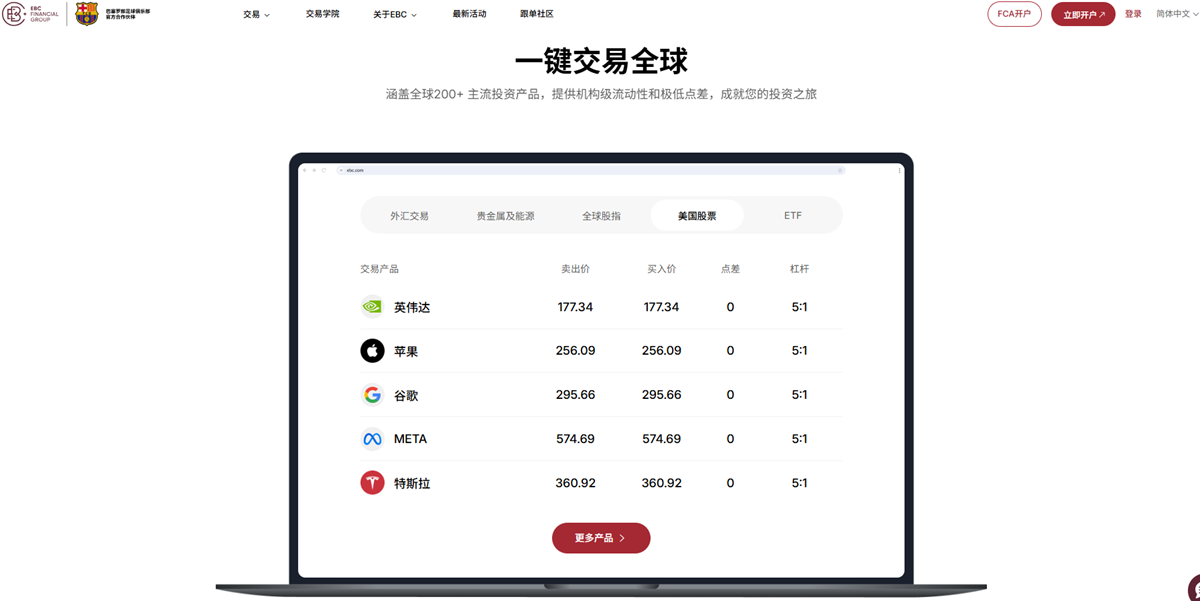
Task: Open the 交易学院 menu item
Action: click(x=321, y=14)
